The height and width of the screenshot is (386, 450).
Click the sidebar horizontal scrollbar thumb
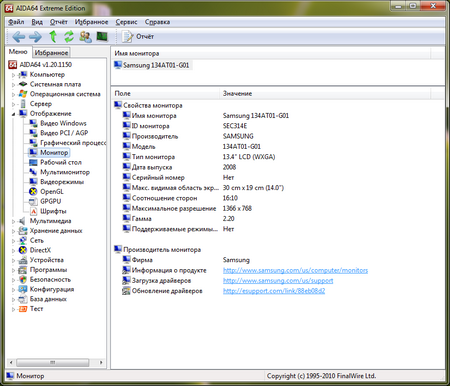[52, 362]
